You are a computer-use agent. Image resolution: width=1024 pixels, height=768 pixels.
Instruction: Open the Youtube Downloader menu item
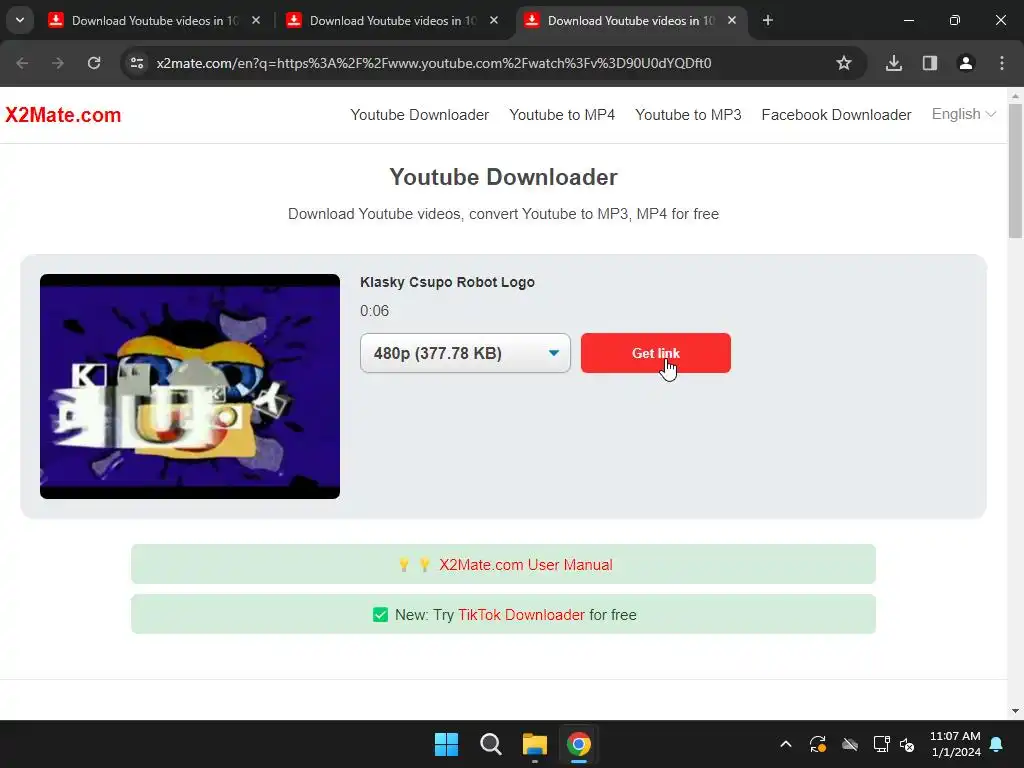[419, 115]
